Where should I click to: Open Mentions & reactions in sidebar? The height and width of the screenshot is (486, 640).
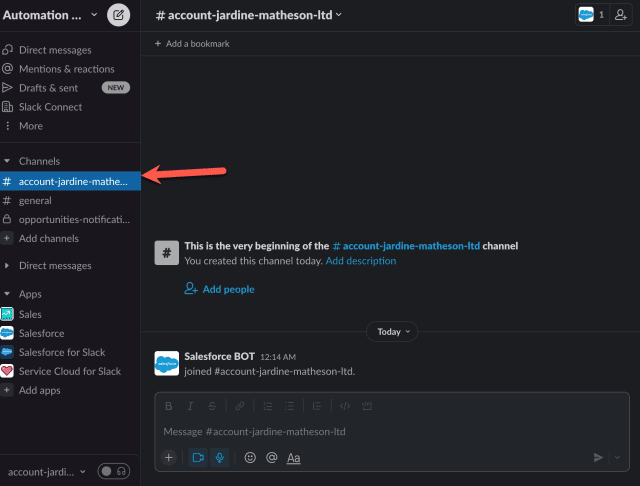pyautogui.click(x=66, y=69)
